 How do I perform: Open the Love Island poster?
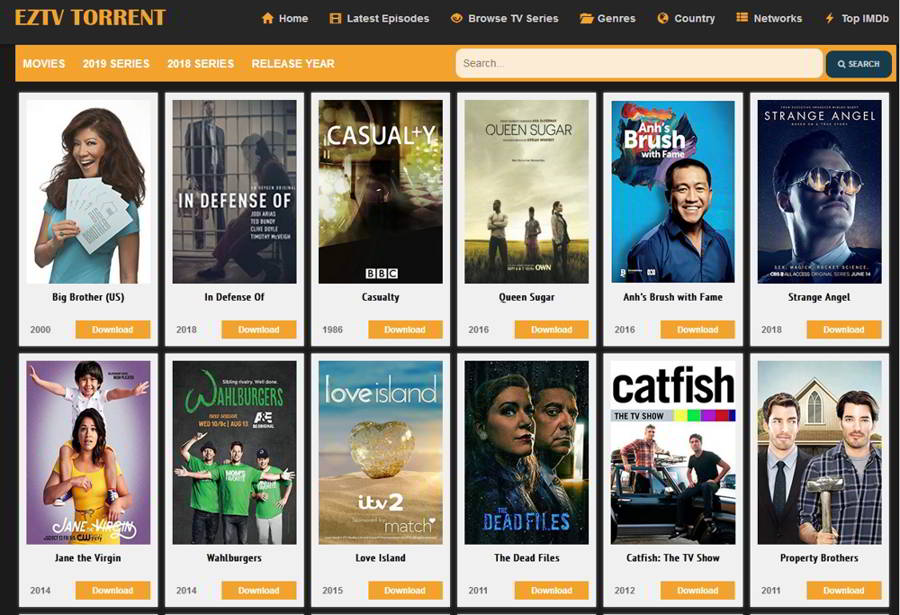coord(380,452)
